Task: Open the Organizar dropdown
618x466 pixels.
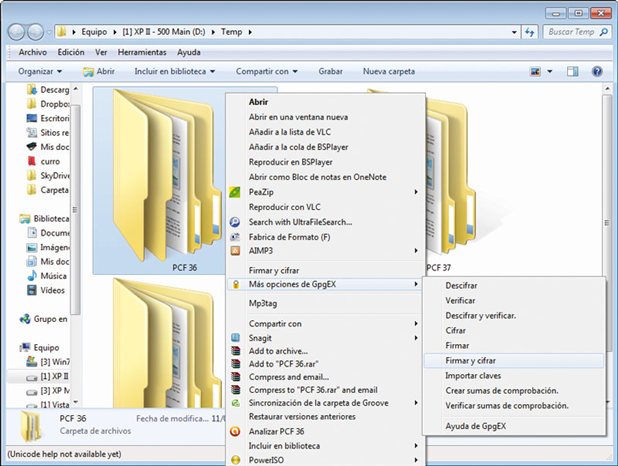Action: [x=40, y=71]
